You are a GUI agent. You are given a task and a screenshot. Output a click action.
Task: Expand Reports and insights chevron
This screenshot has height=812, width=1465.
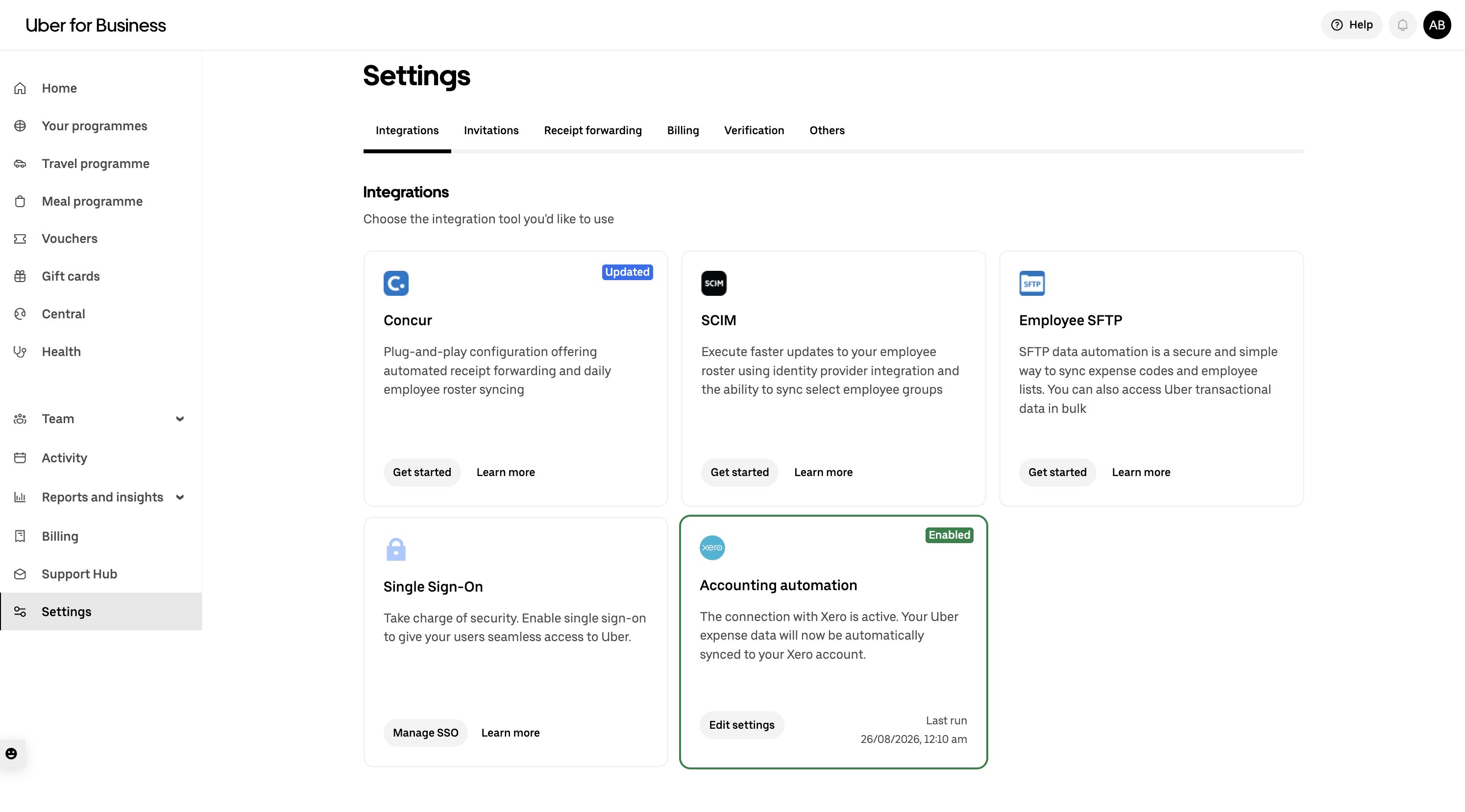(180, 498)
